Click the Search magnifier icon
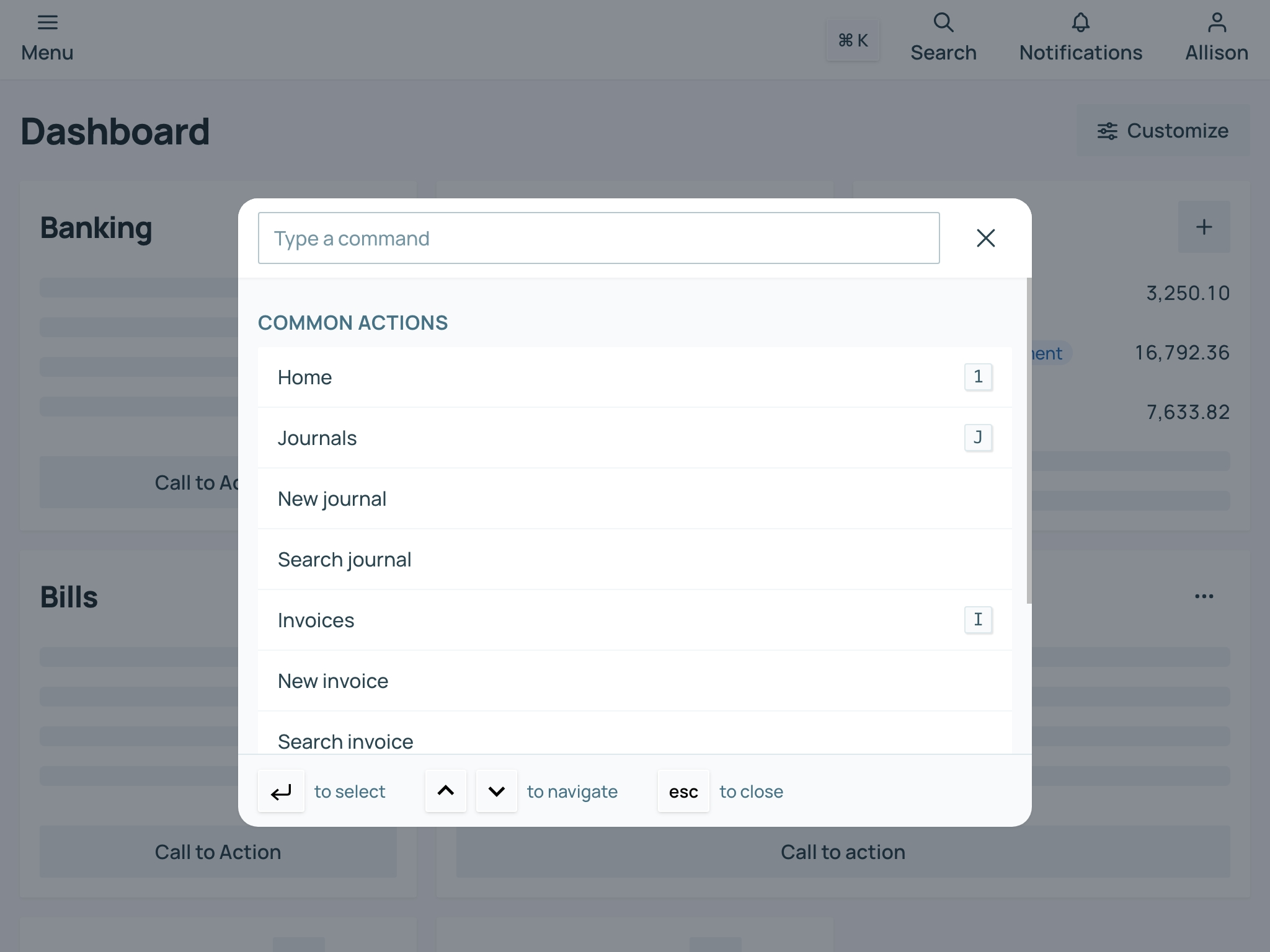 (x=943, y=23)
